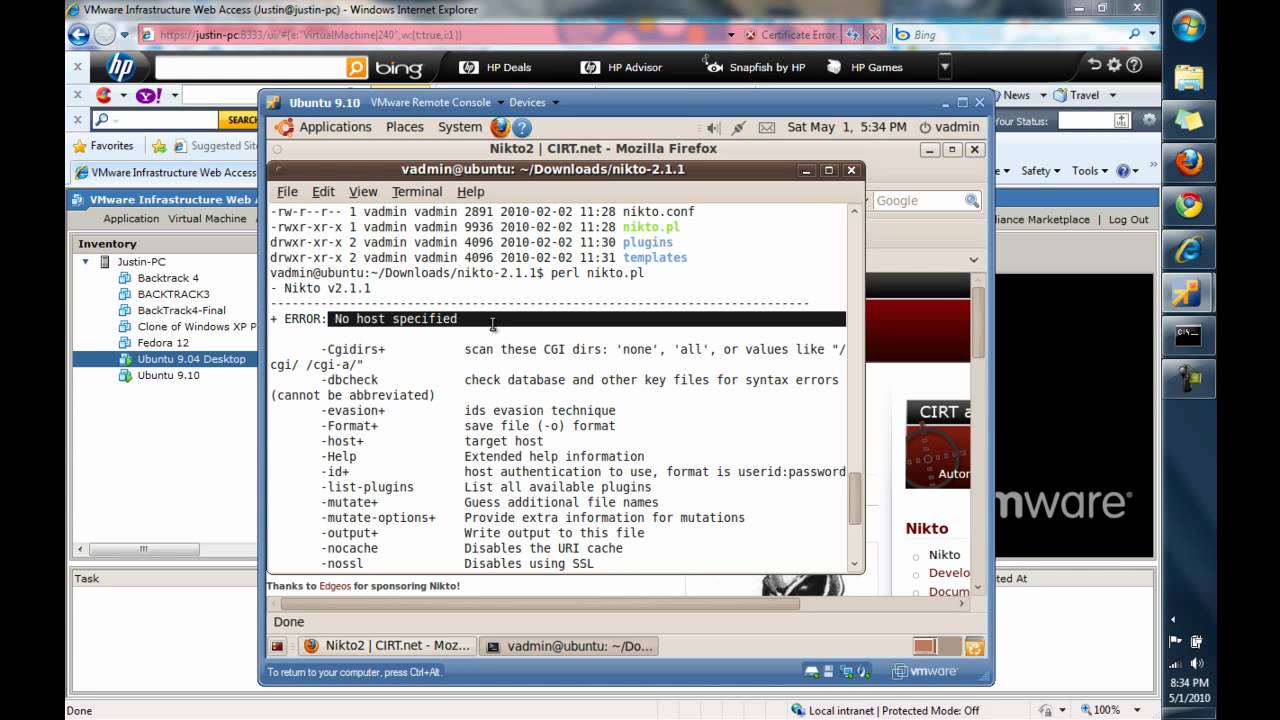Click the network connection plug icon in panel

[x=739, y=127]
